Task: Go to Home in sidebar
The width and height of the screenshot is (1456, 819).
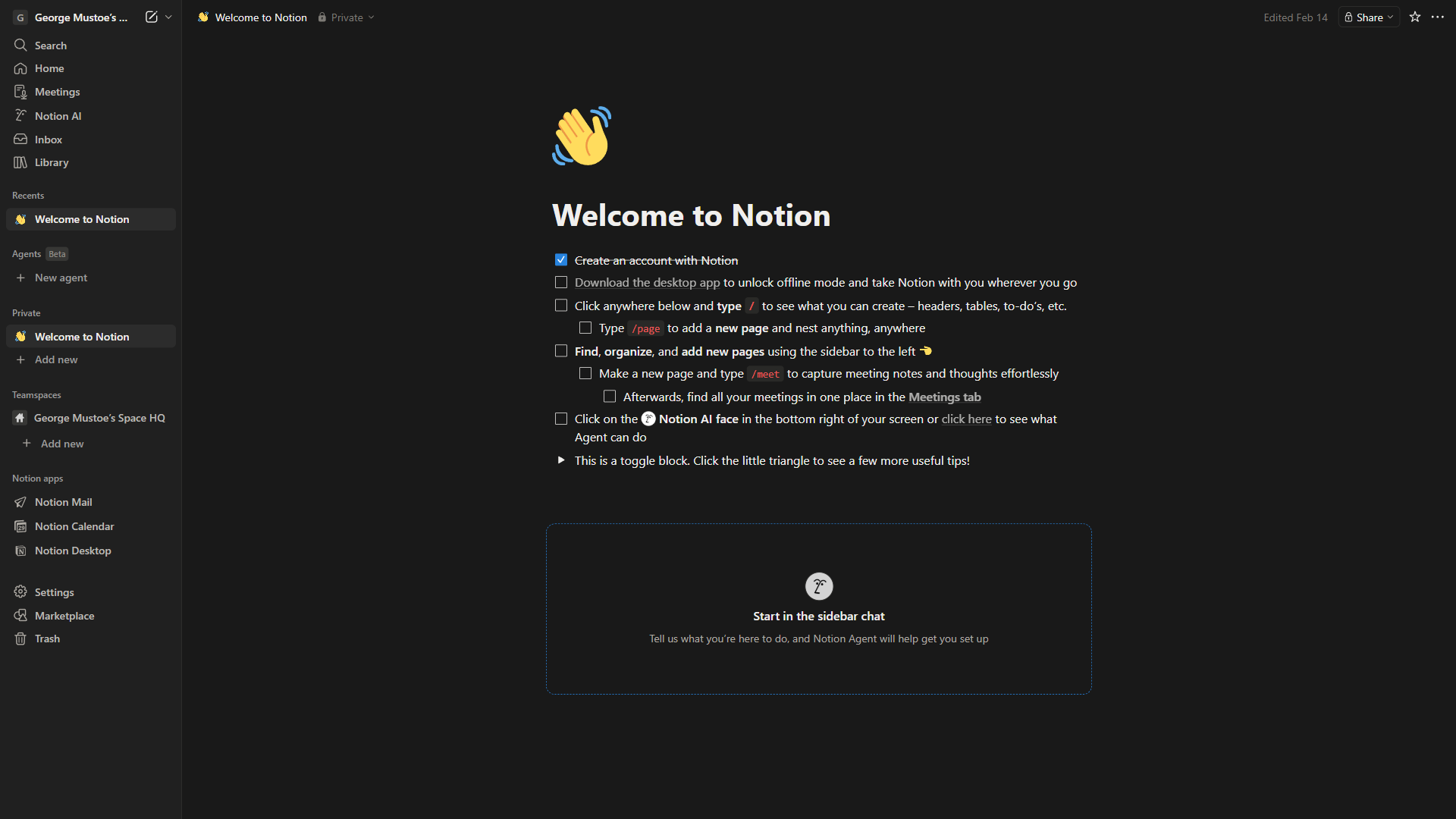Action: [x=91, y=68]
